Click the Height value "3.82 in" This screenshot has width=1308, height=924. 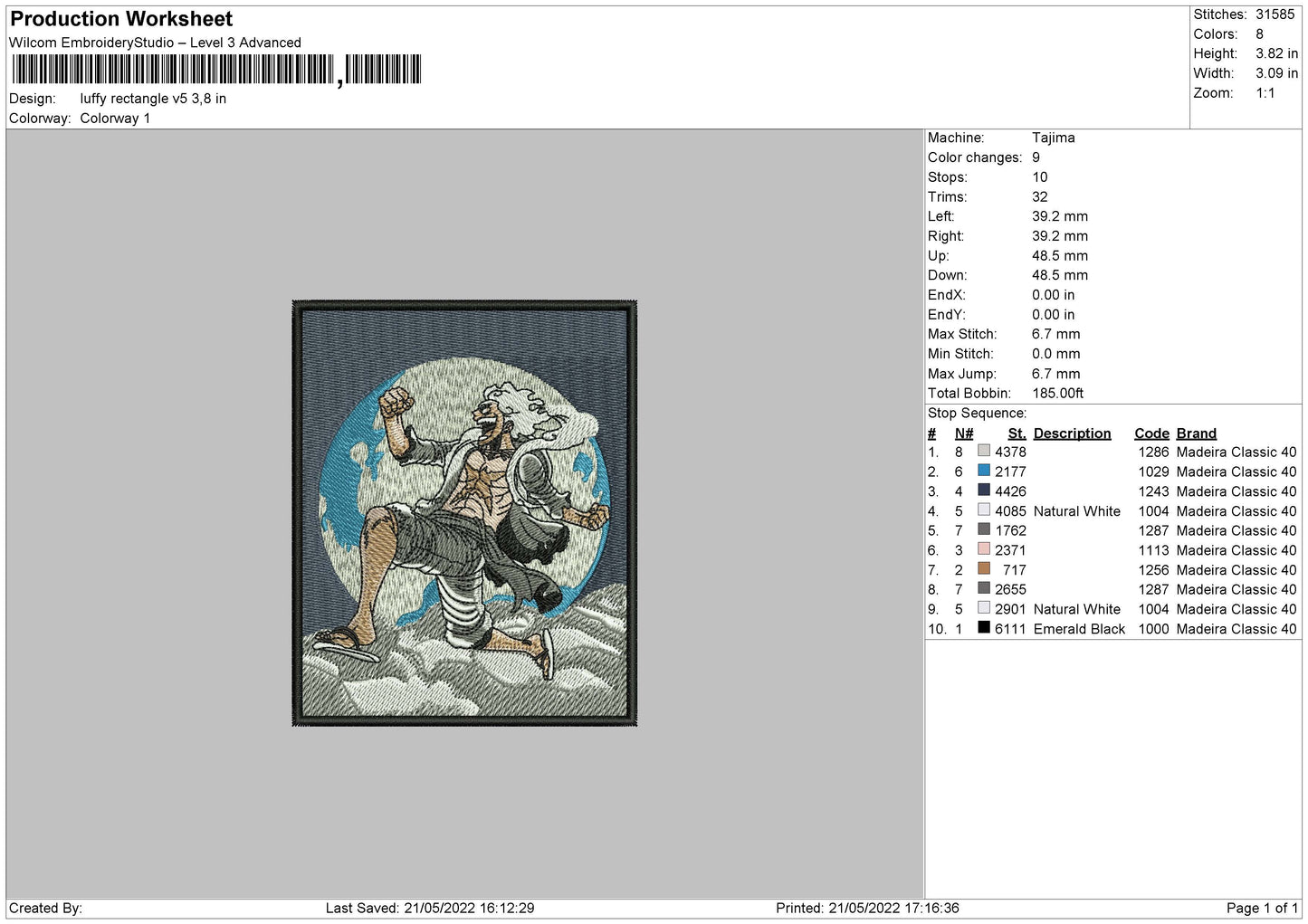click(x=1276, y=53)
